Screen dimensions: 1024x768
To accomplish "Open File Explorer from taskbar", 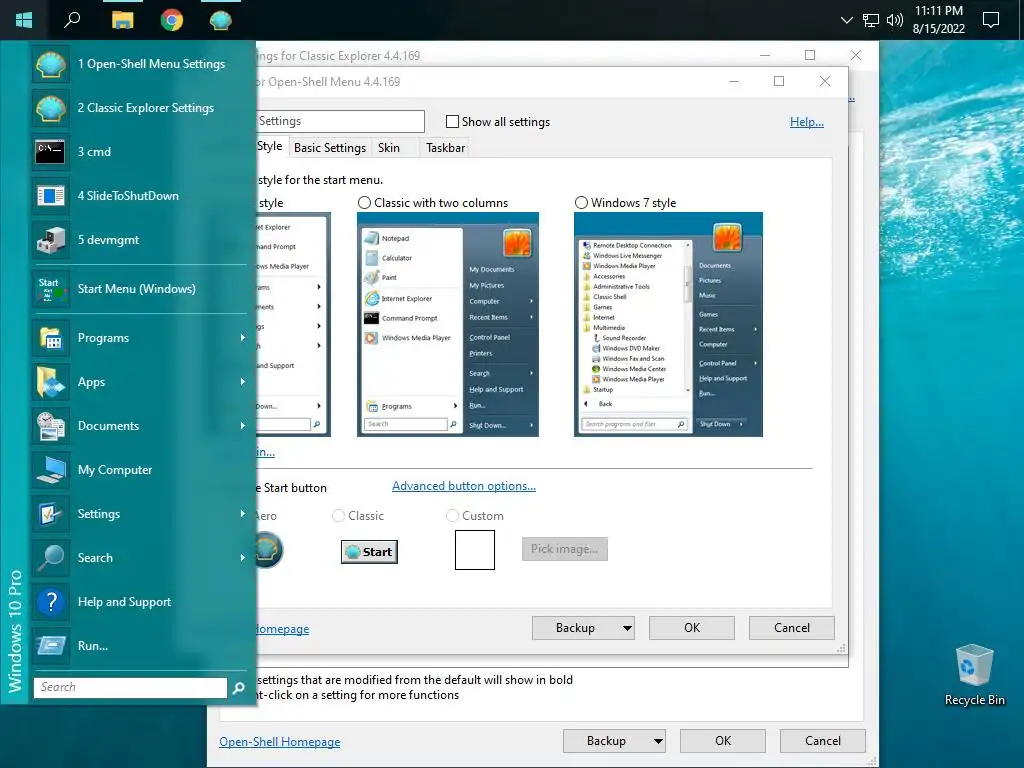I will (x=122, y=20).
